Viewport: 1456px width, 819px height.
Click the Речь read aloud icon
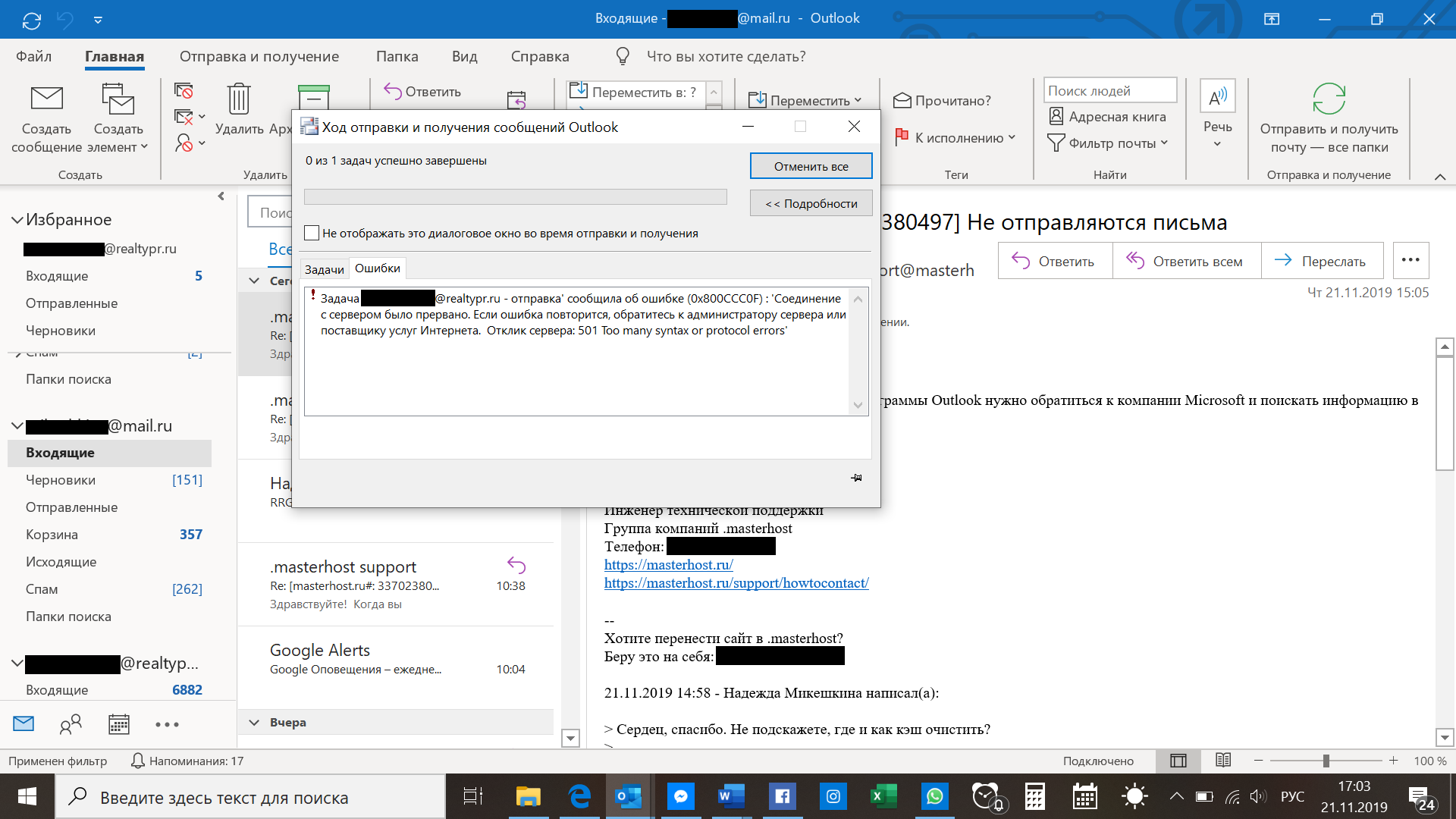click(x=1217, y=97)
